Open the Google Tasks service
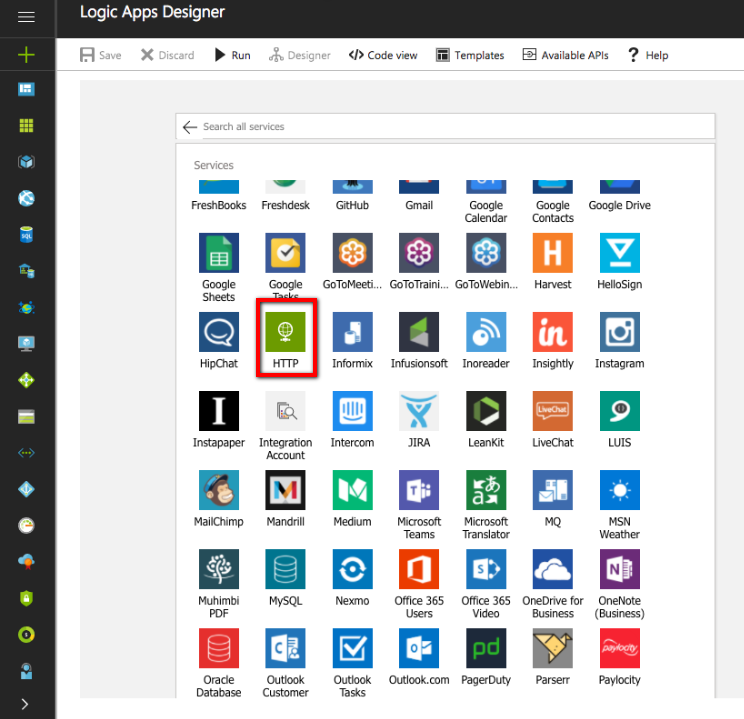Image resolution: width=744 pixels, height=719 pixels. (285, 252)
